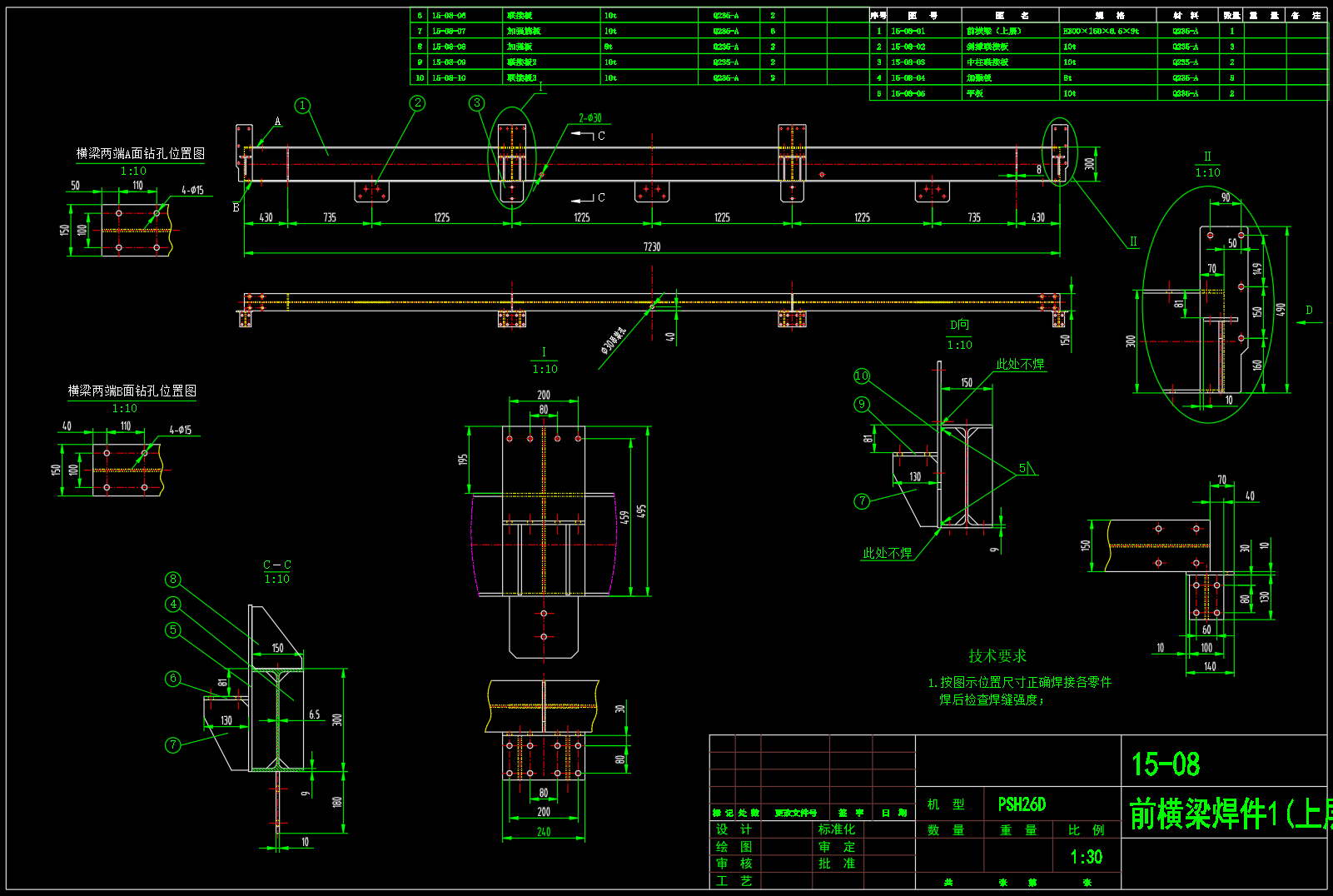Click part balloon 6 in C-C section
This screenshot has width=1333, height=896.
(173, 679)
